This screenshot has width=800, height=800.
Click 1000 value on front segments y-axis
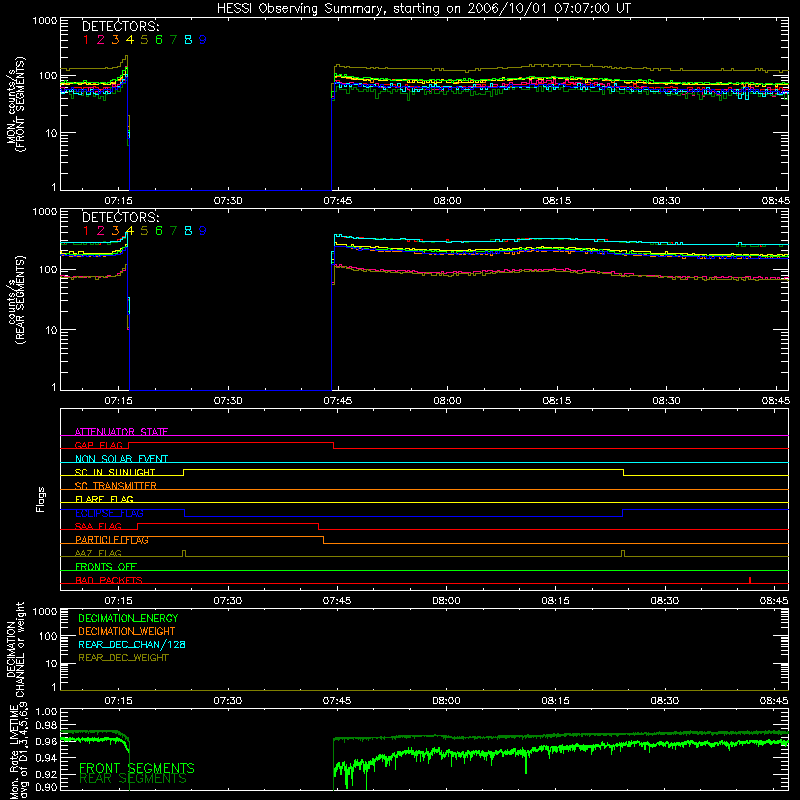(x=45, y=21)
